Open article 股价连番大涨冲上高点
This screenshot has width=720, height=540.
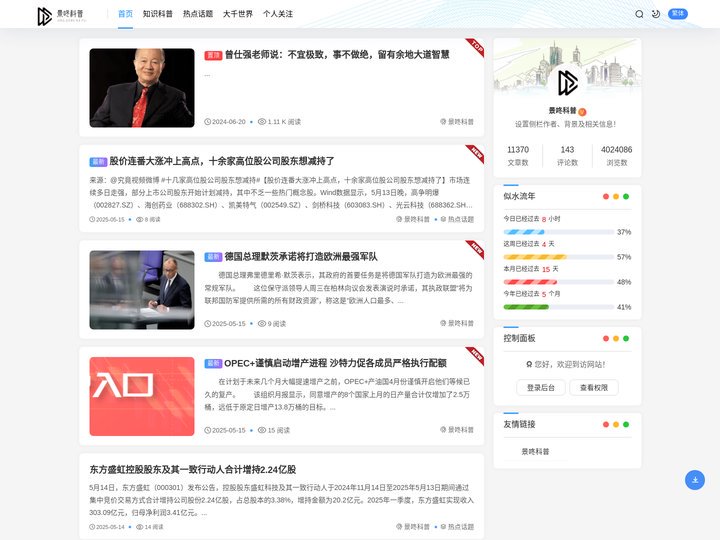pos(222,161)
